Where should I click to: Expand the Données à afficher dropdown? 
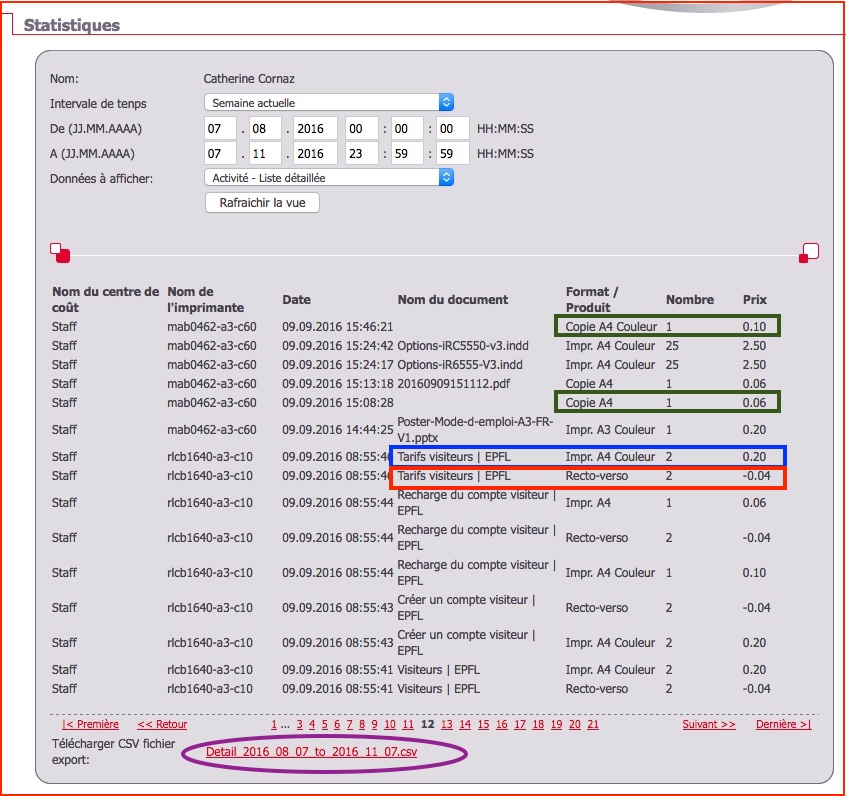pyautogui.click(x=329, y=178)
